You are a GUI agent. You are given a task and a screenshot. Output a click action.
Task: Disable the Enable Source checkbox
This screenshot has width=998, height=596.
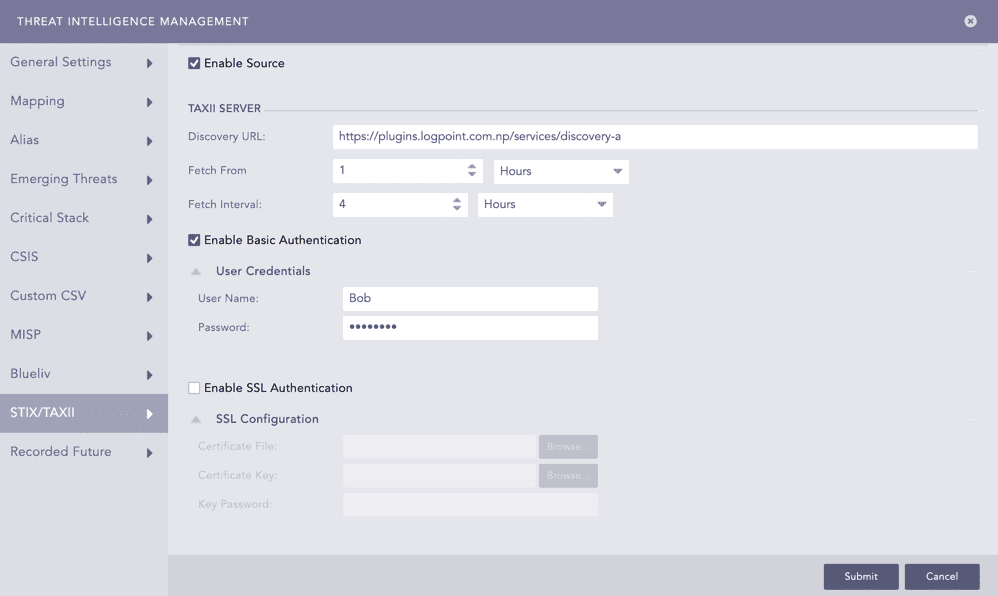coord(192,62)
